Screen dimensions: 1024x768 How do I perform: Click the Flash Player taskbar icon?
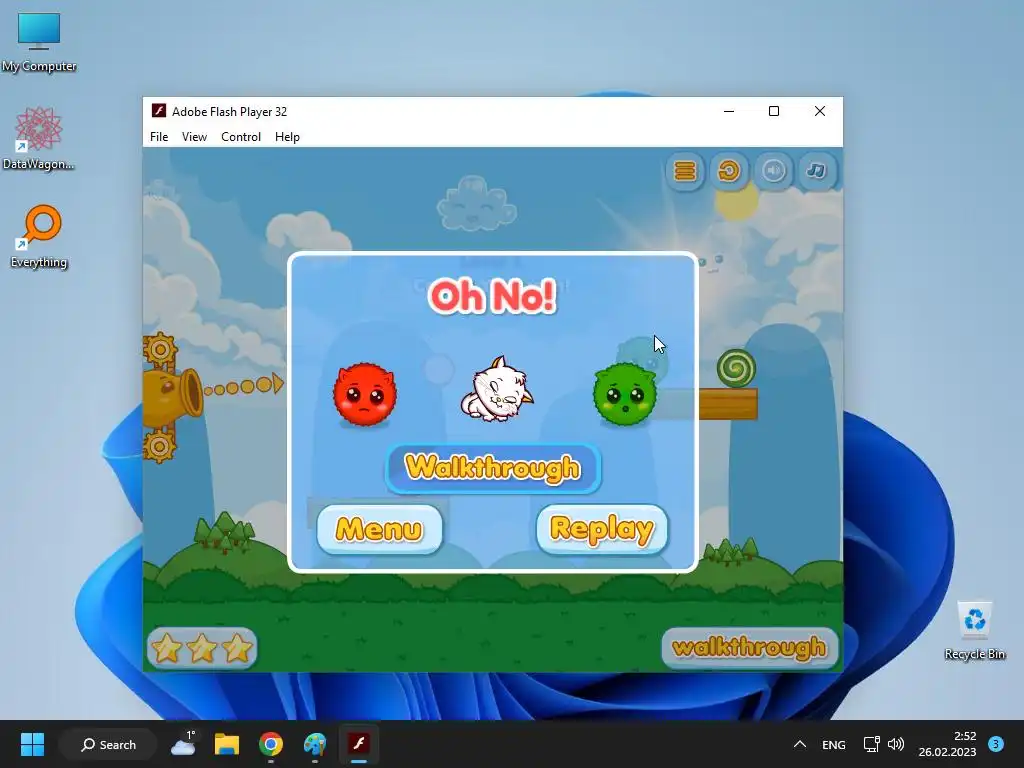coord(359,744)
